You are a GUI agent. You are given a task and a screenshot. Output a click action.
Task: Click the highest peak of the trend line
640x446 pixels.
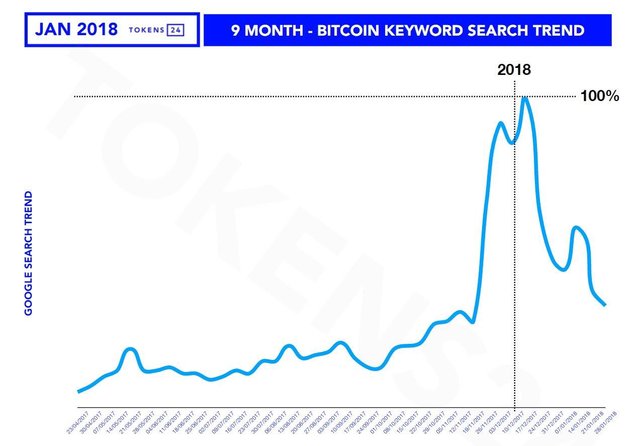point(525,98)
